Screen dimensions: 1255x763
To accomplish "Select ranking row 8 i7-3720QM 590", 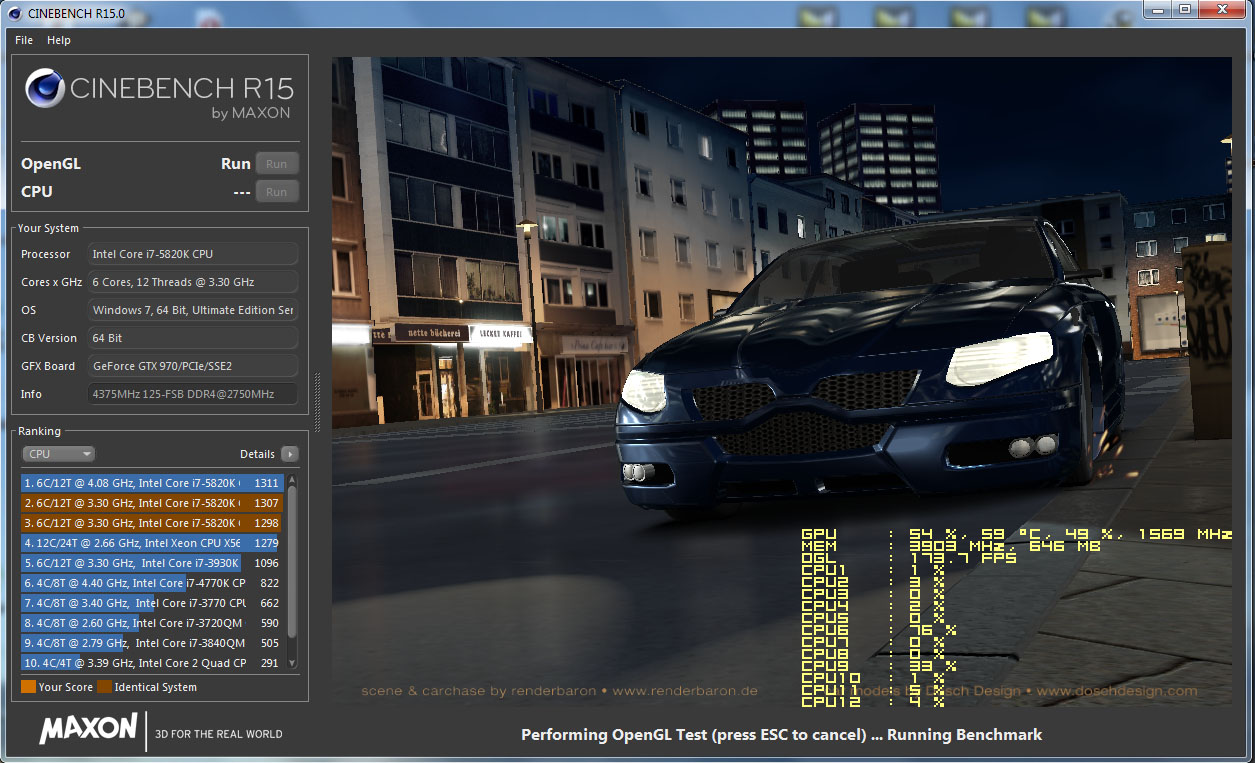I will coord(152,623).
